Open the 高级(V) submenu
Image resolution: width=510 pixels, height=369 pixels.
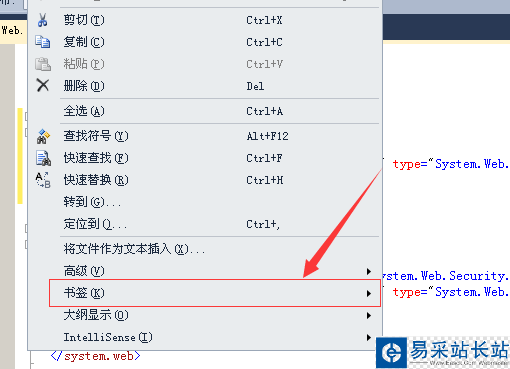pos(205,271)
